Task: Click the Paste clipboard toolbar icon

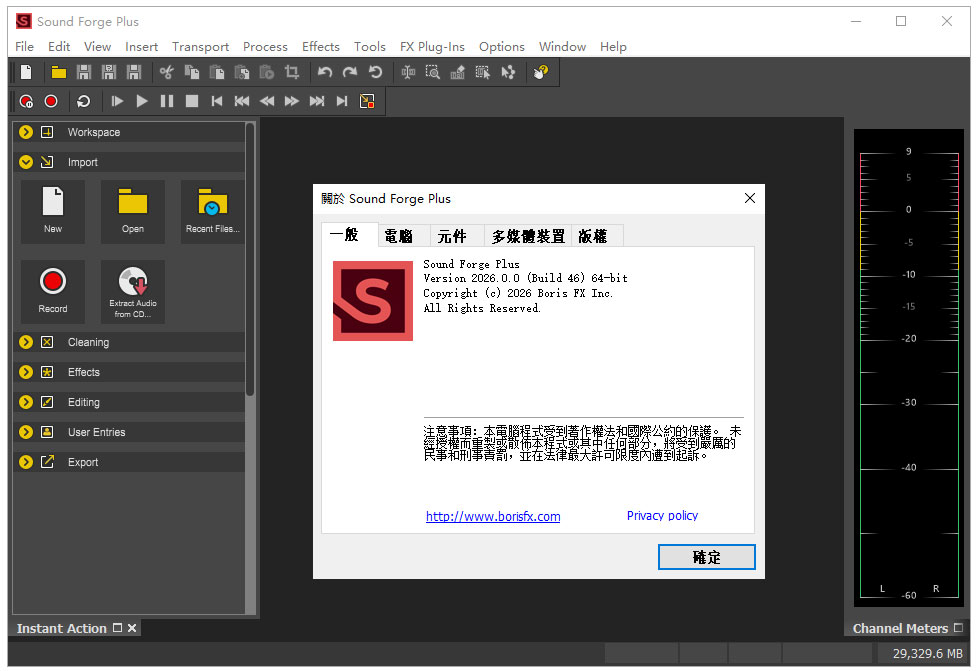Action: point(217,72)
